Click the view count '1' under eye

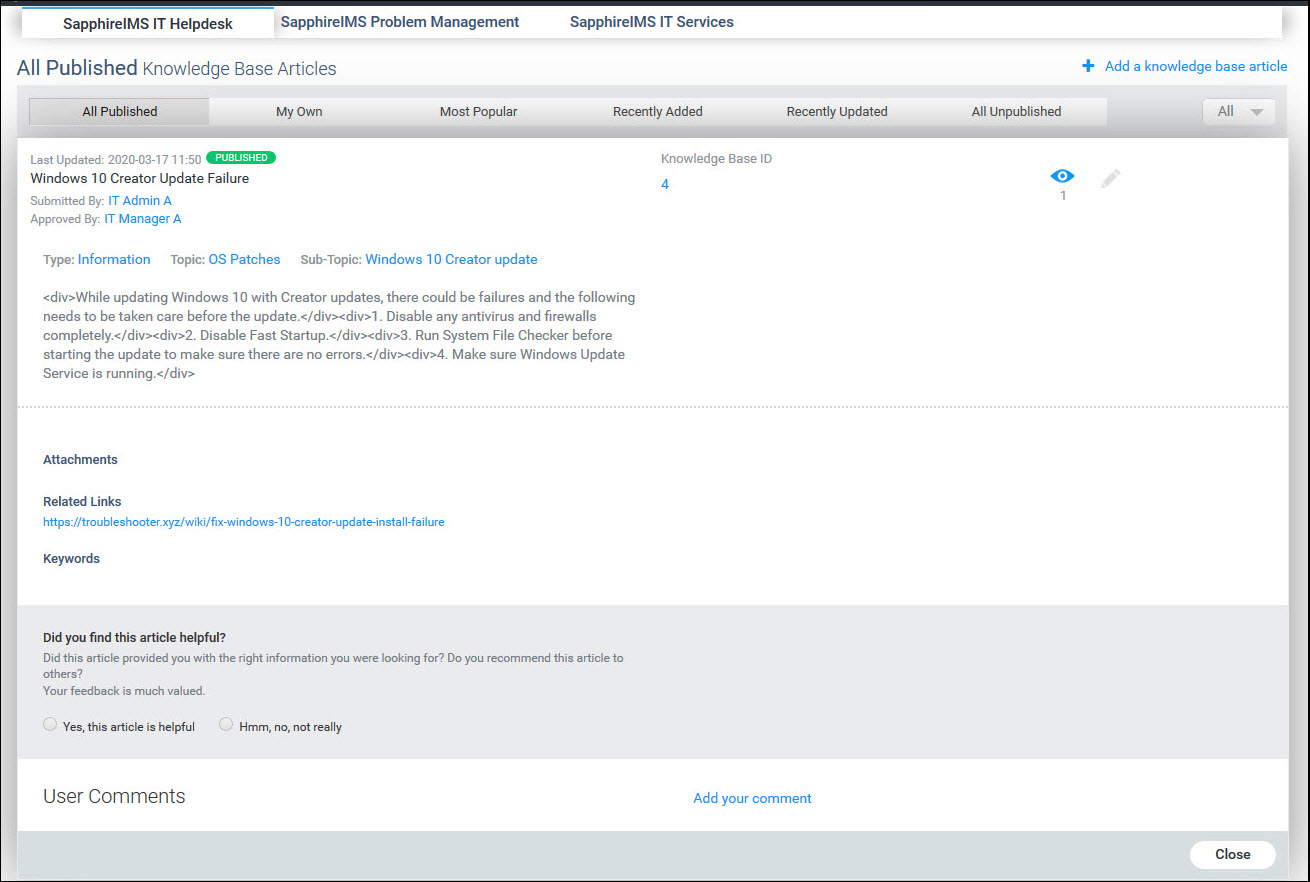click(x=1063, y=196)
